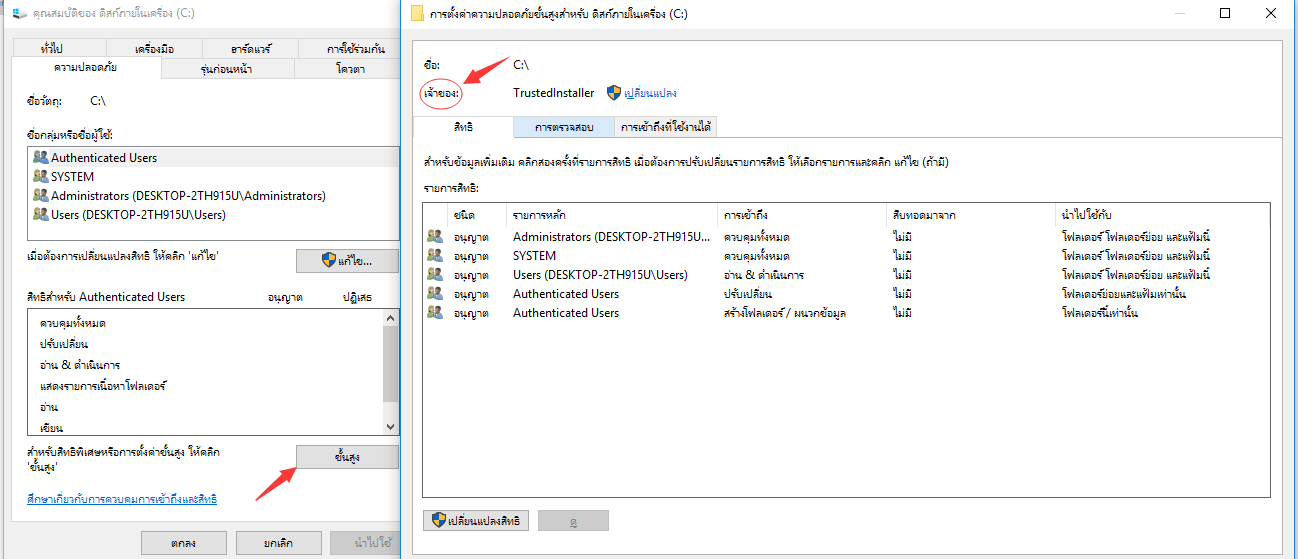1298x559 pixels.
Task: Click the Users (DESKTOP-2TH915U\Users) icon in permission entries
Action: [x=435, y=275]
